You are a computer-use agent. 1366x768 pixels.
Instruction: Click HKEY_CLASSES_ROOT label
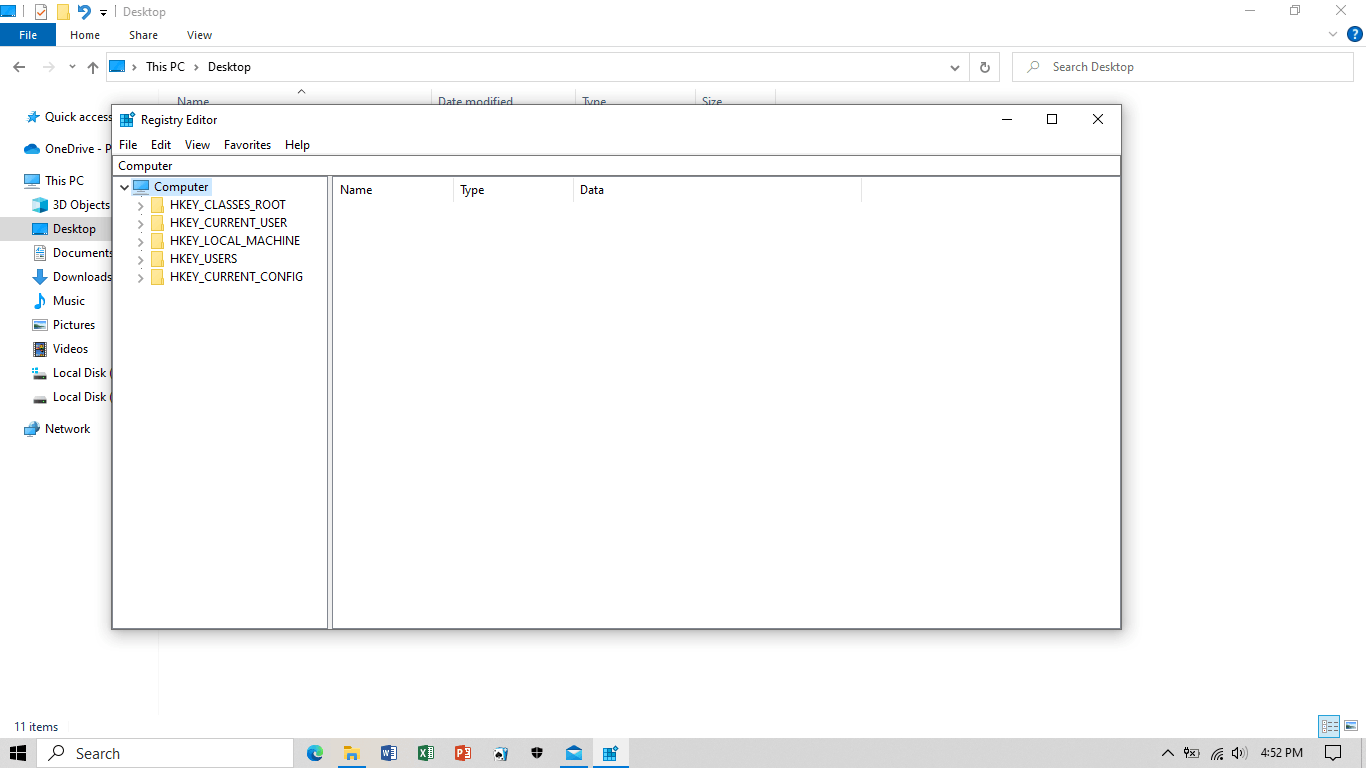coord(228,205)
